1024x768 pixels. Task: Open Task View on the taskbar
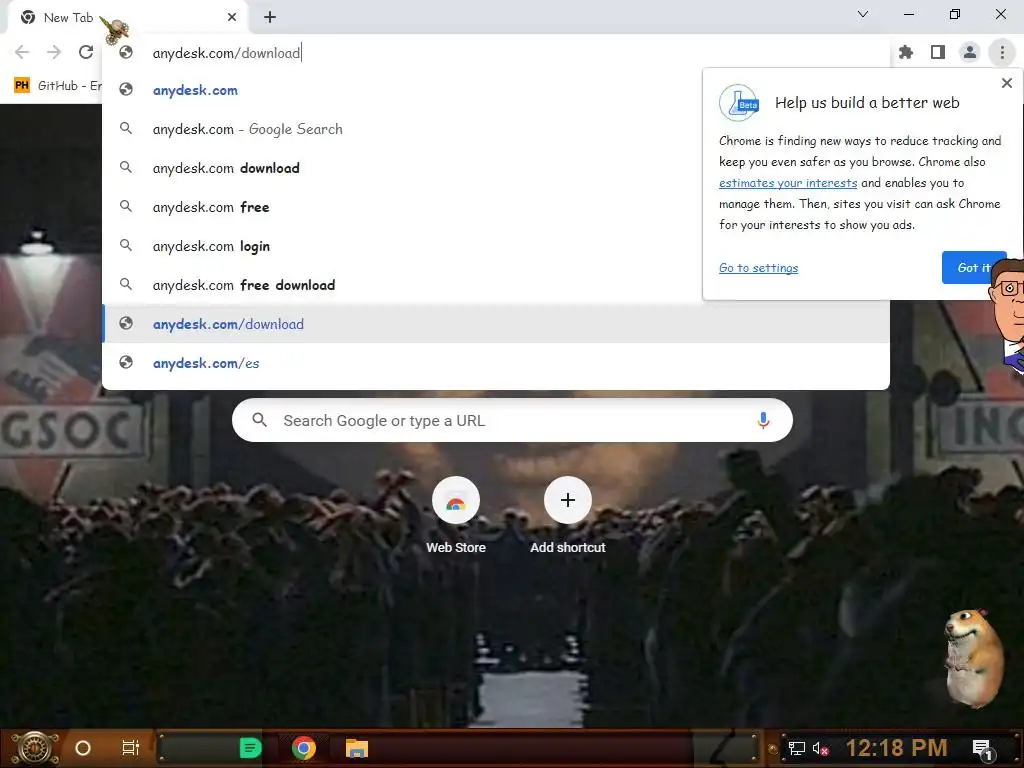[x=131, y=748]
